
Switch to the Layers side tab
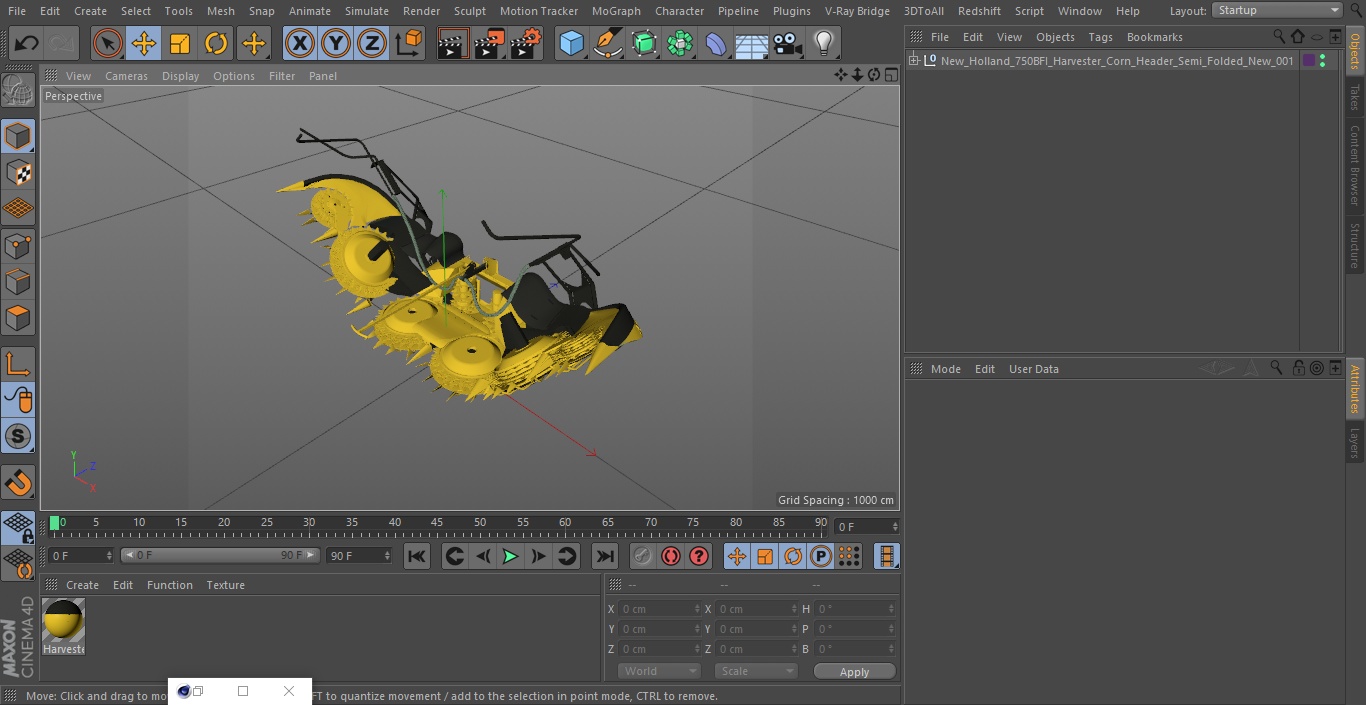pyautogui.click(x=1355, y=443)
